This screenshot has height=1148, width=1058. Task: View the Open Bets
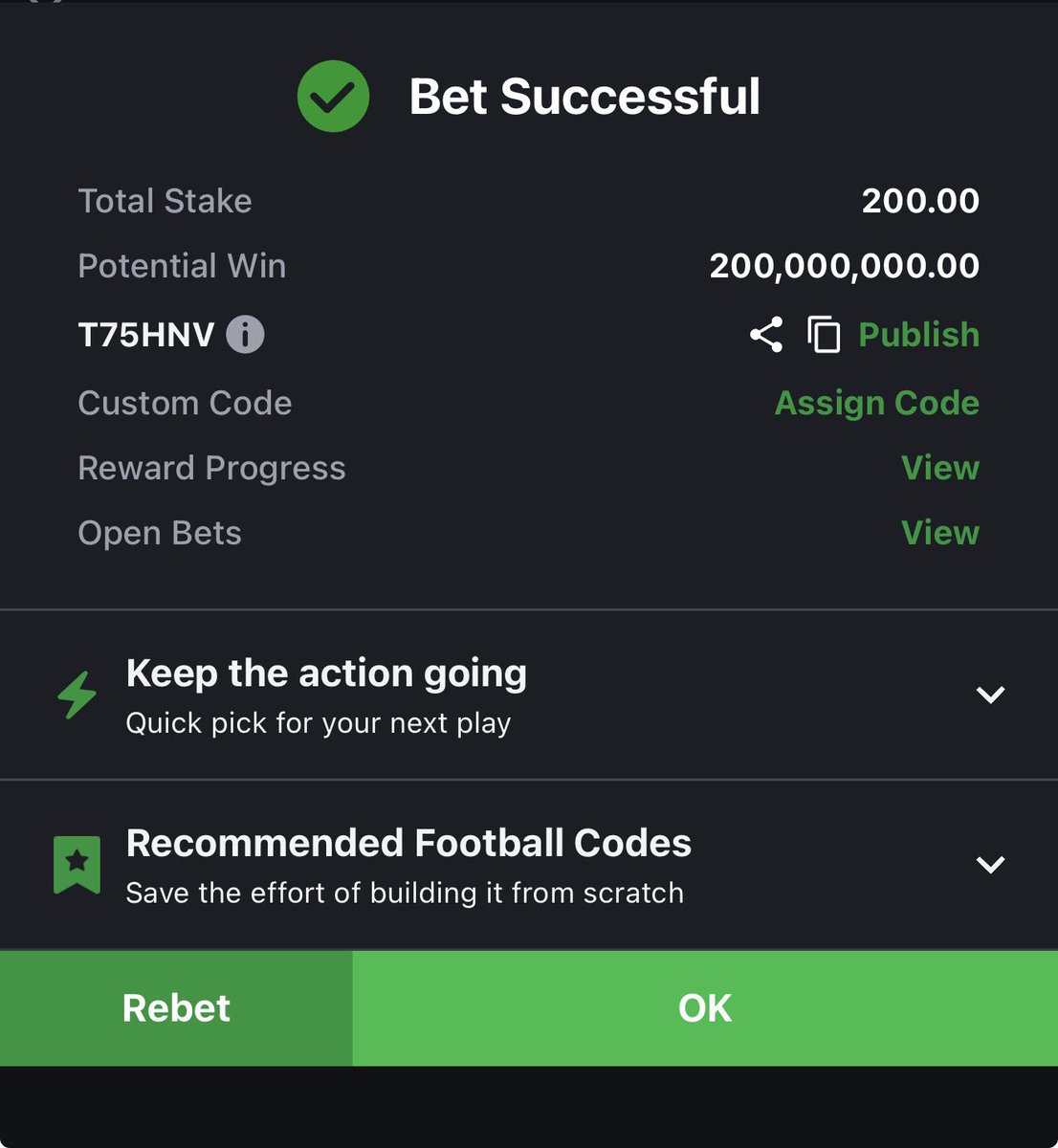click(x=940, y=533)
